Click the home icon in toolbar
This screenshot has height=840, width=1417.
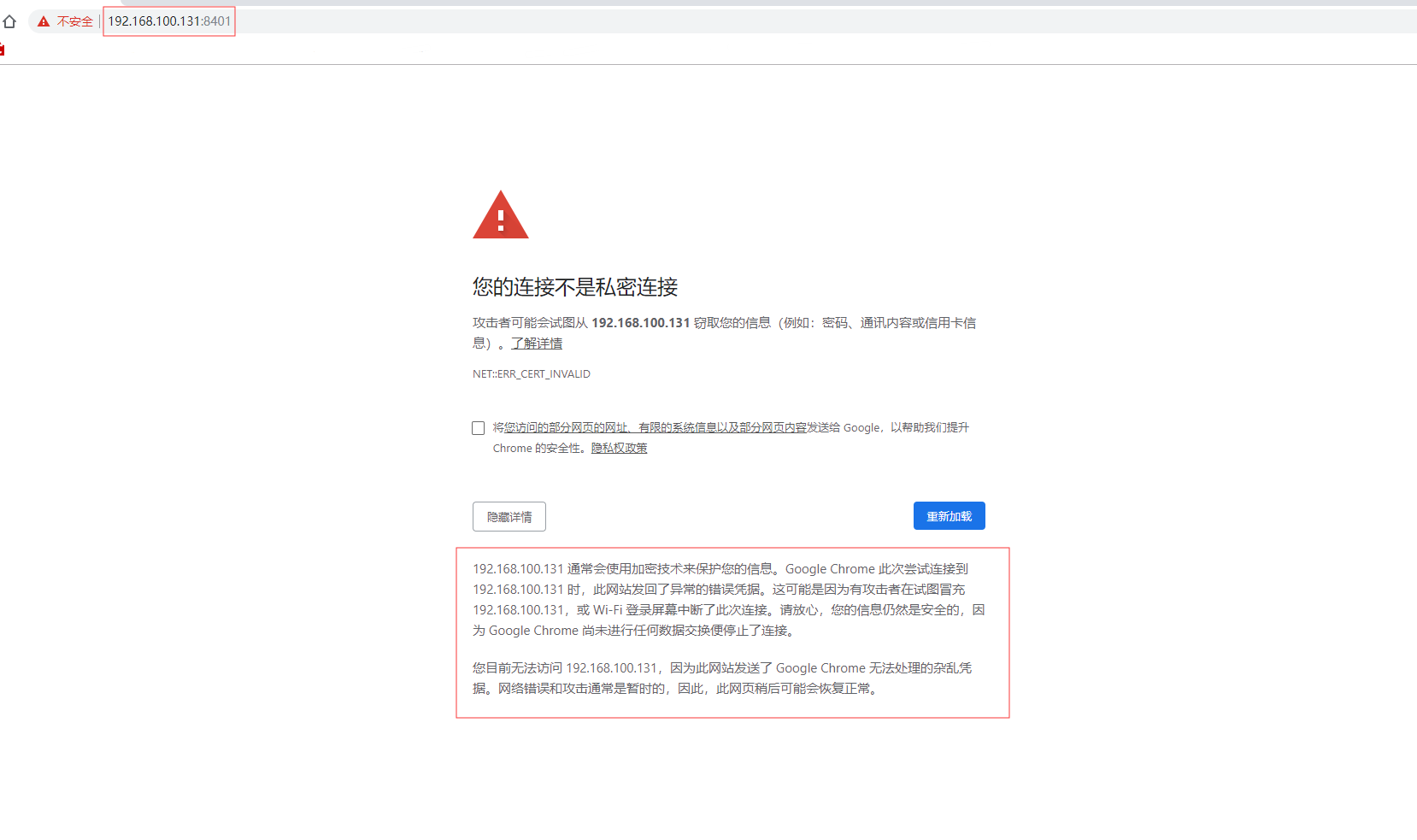click(9, 21)
